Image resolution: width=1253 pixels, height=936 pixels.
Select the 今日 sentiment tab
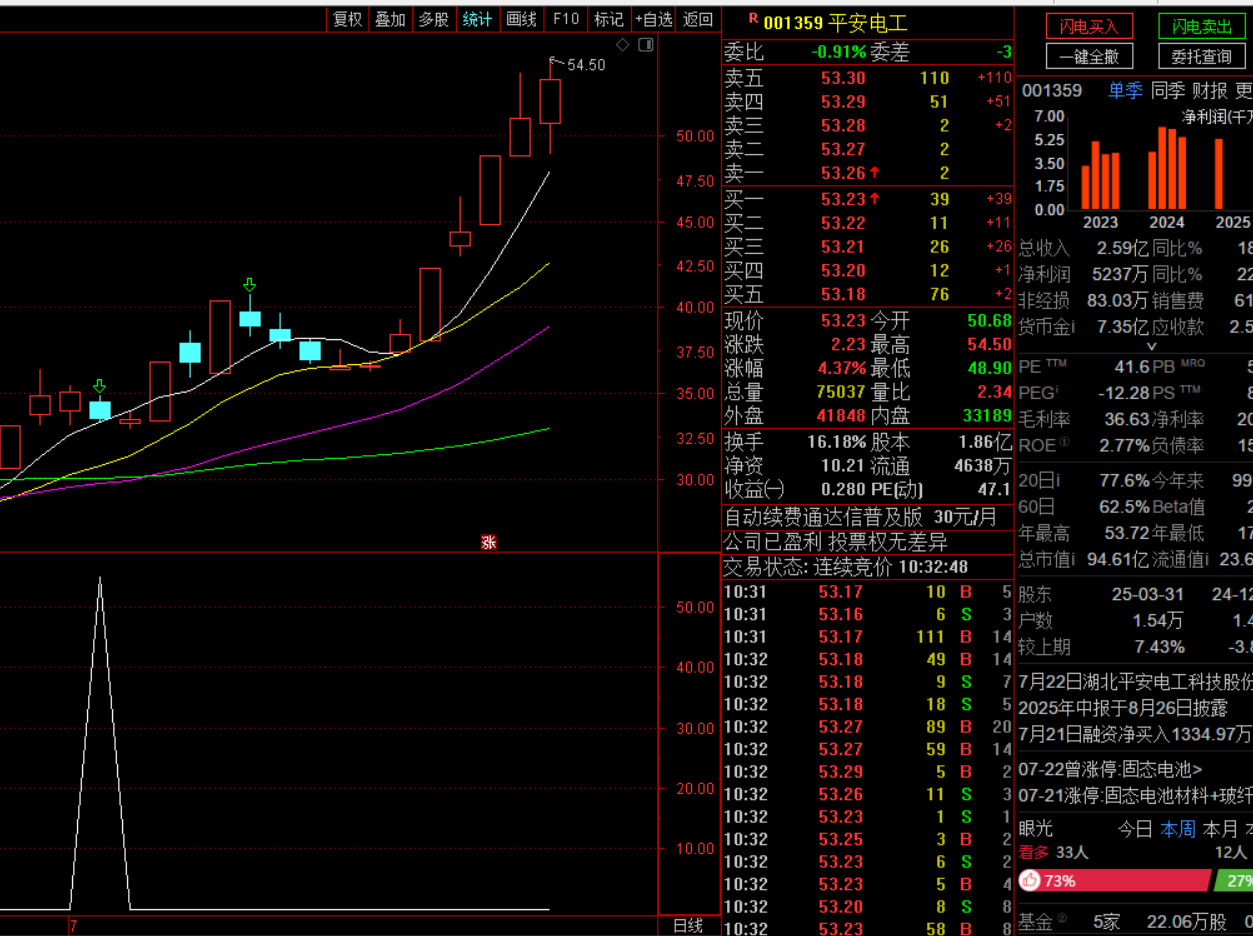1135,829
